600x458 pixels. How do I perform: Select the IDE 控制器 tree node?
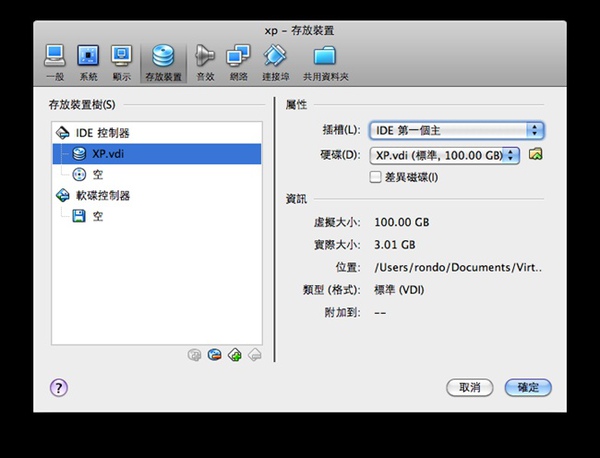coord(157,133)
